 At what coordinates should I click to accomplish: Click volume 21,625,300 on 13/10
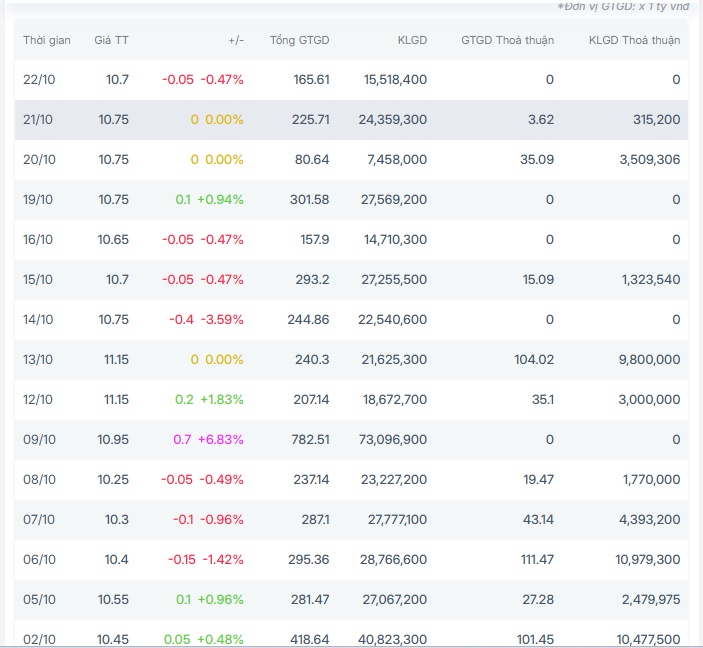click(x=394, y=359)
